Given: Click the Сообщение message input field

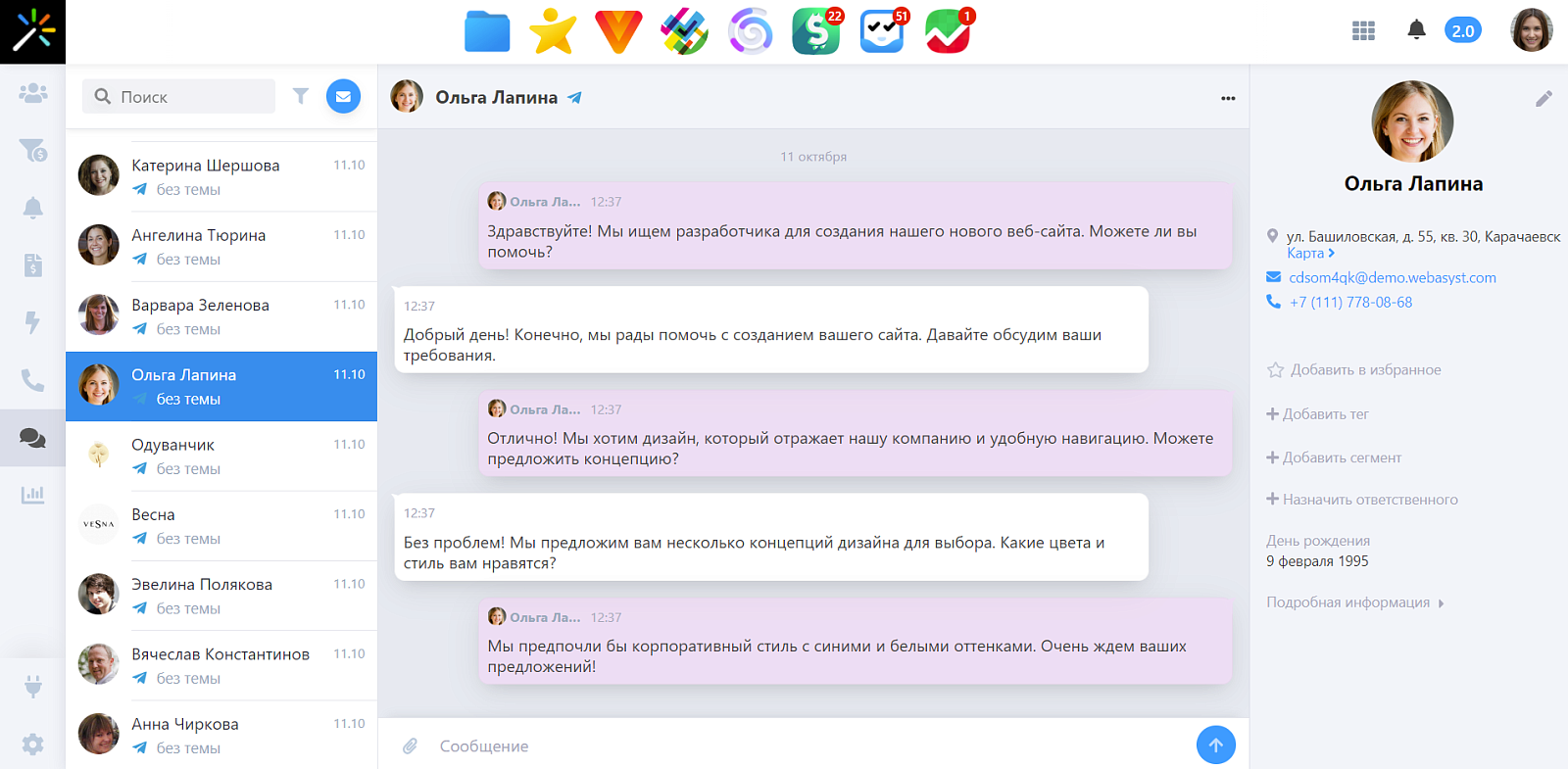Looking at the screenshot, I should click(x=811, y=746).
